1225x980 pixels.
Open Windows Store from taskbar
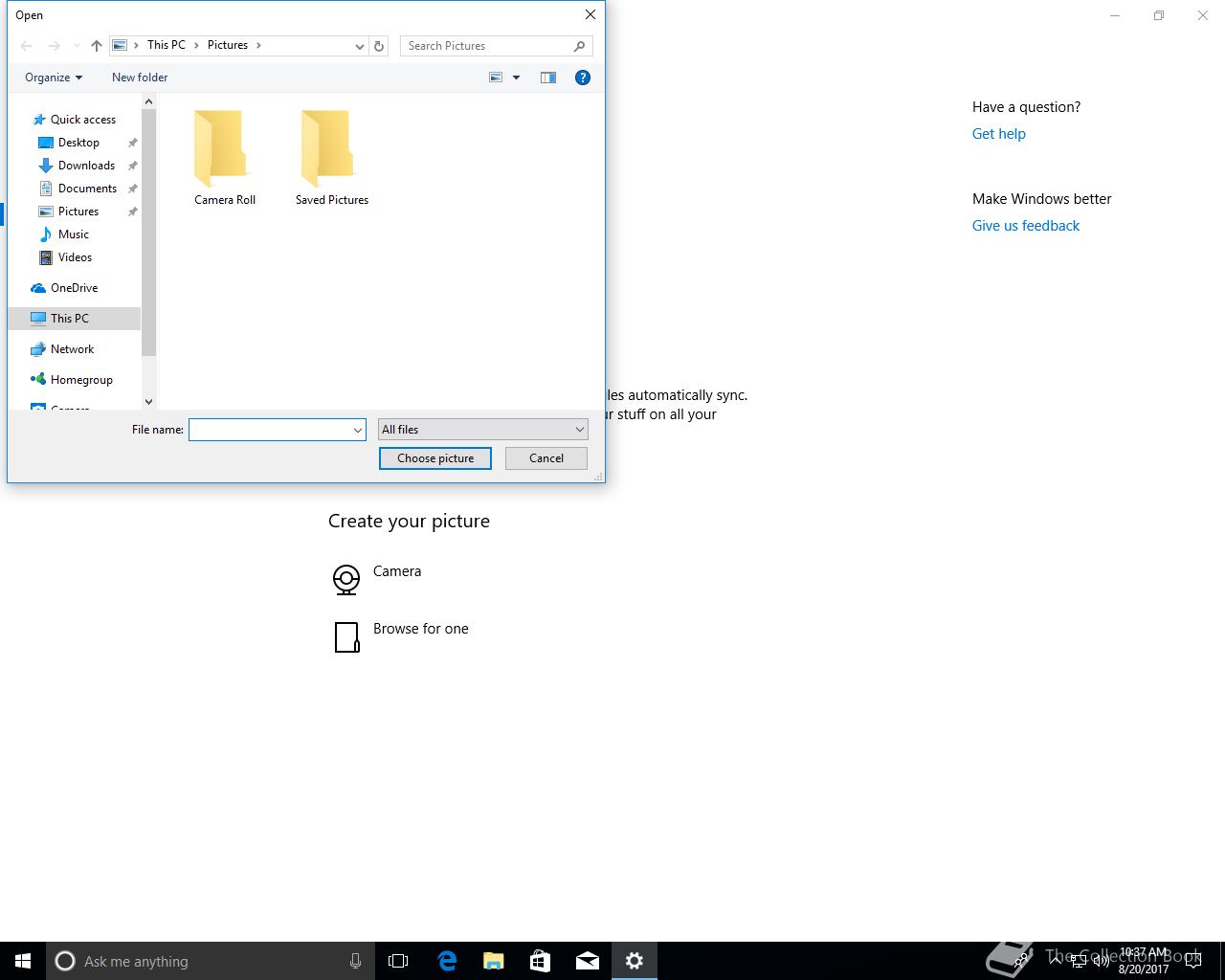(x=541, y=961)
